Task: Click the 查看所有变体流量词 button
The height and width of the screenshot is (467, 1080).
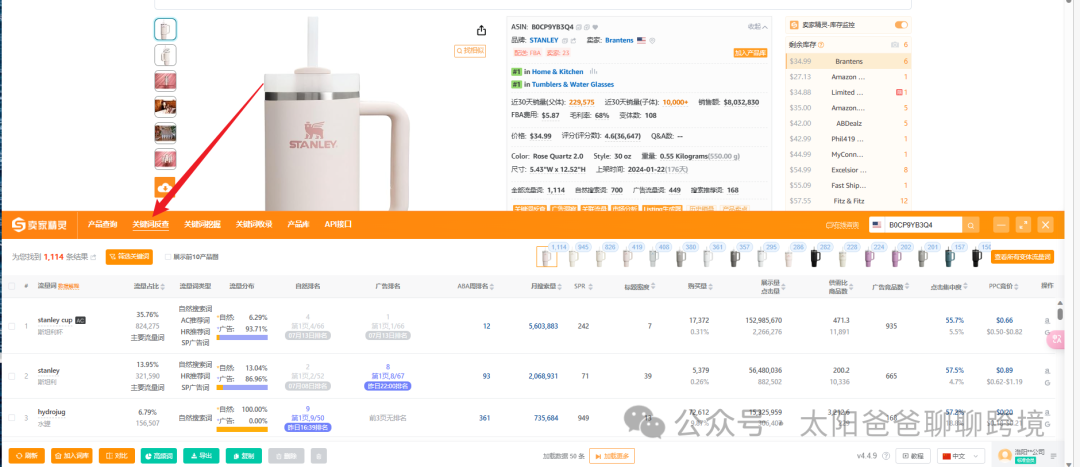Action: pos(1022,257)
